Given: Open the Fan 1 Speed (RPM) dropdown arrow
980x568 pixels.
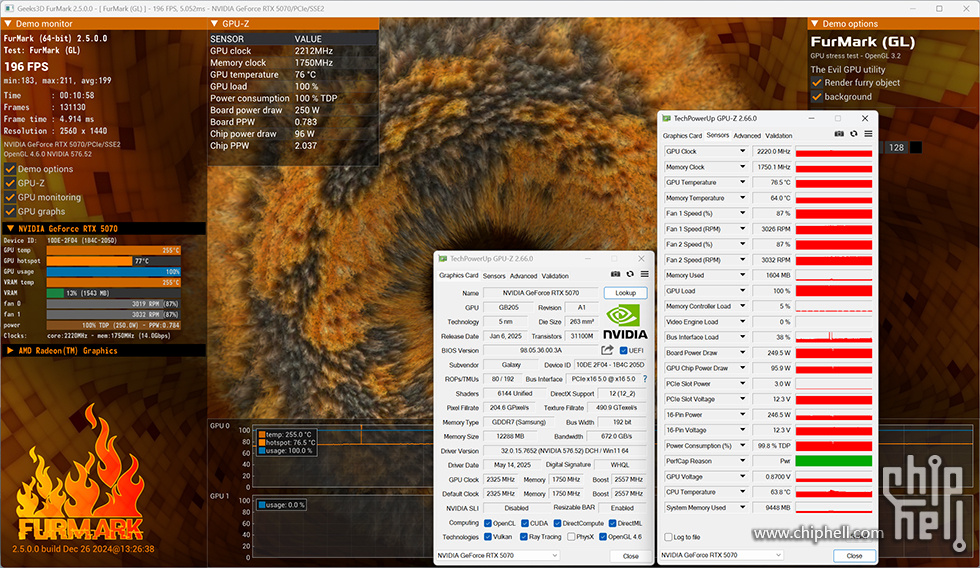Looking at the screenshot, I should pyautogui.click(x=742, y=229).
